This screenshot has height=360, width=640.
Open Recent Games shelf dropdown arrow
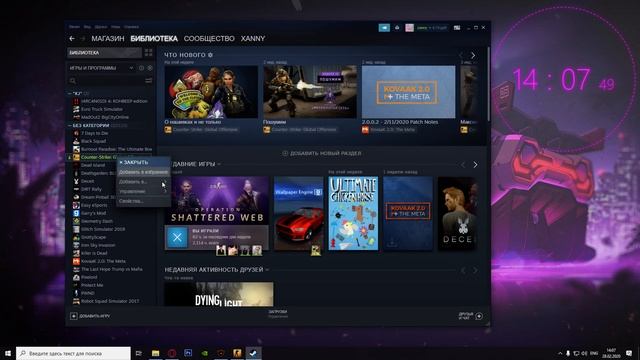[x=219, y=164]
